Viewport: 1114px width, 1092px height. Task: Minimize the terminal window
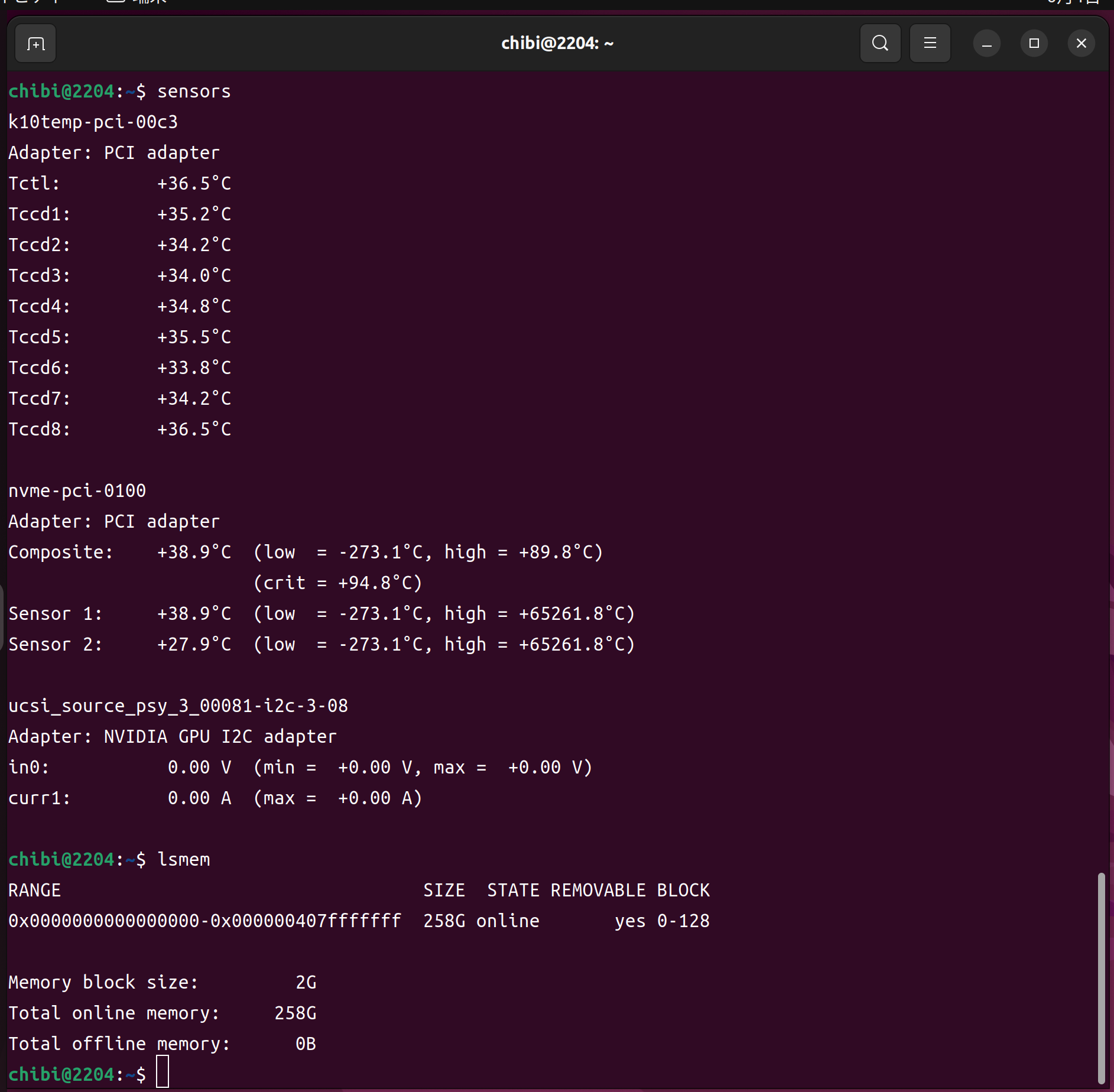coord(986,44)
